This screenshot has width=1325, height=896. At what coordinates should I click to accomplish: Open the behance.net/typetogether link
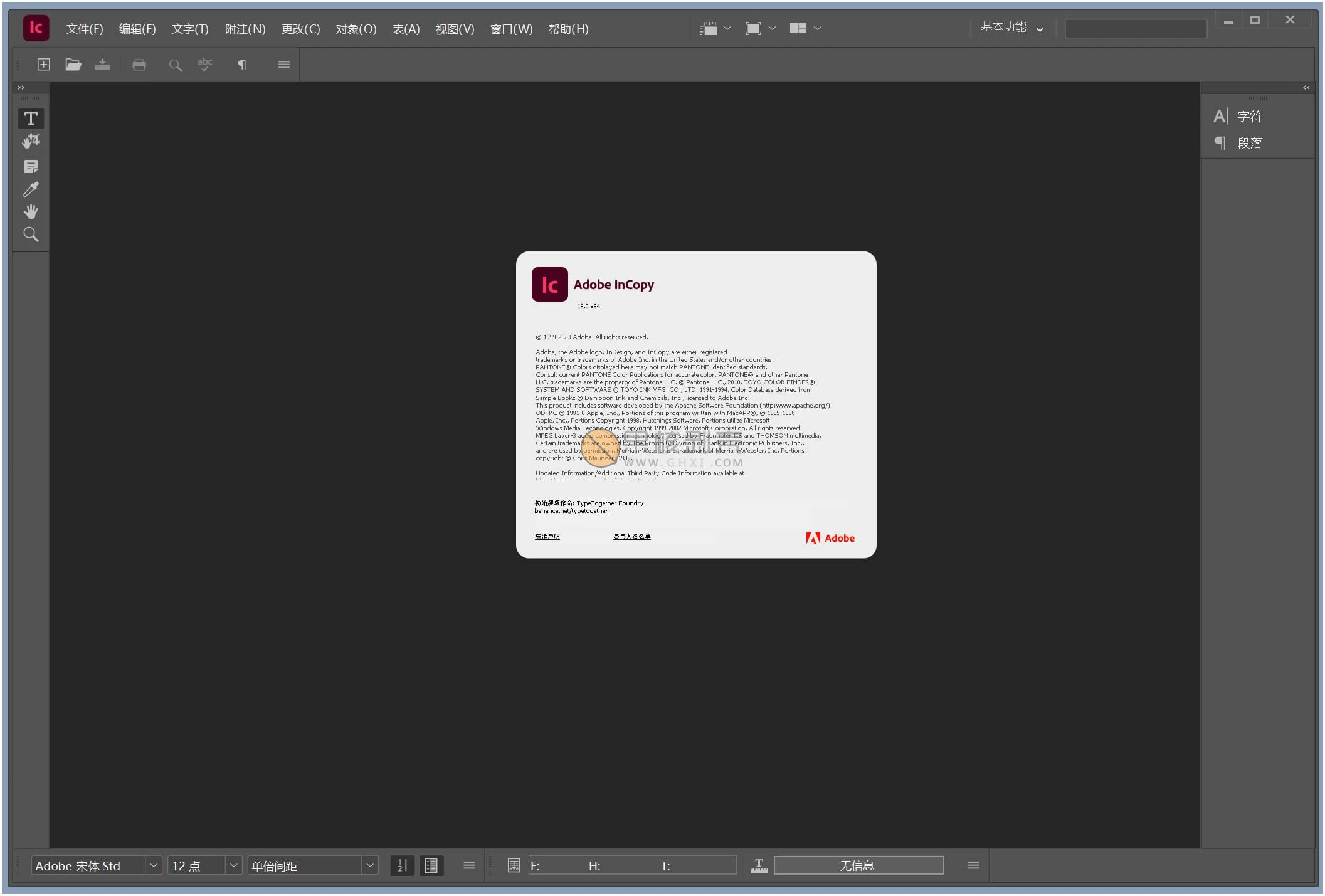(571, 510)
